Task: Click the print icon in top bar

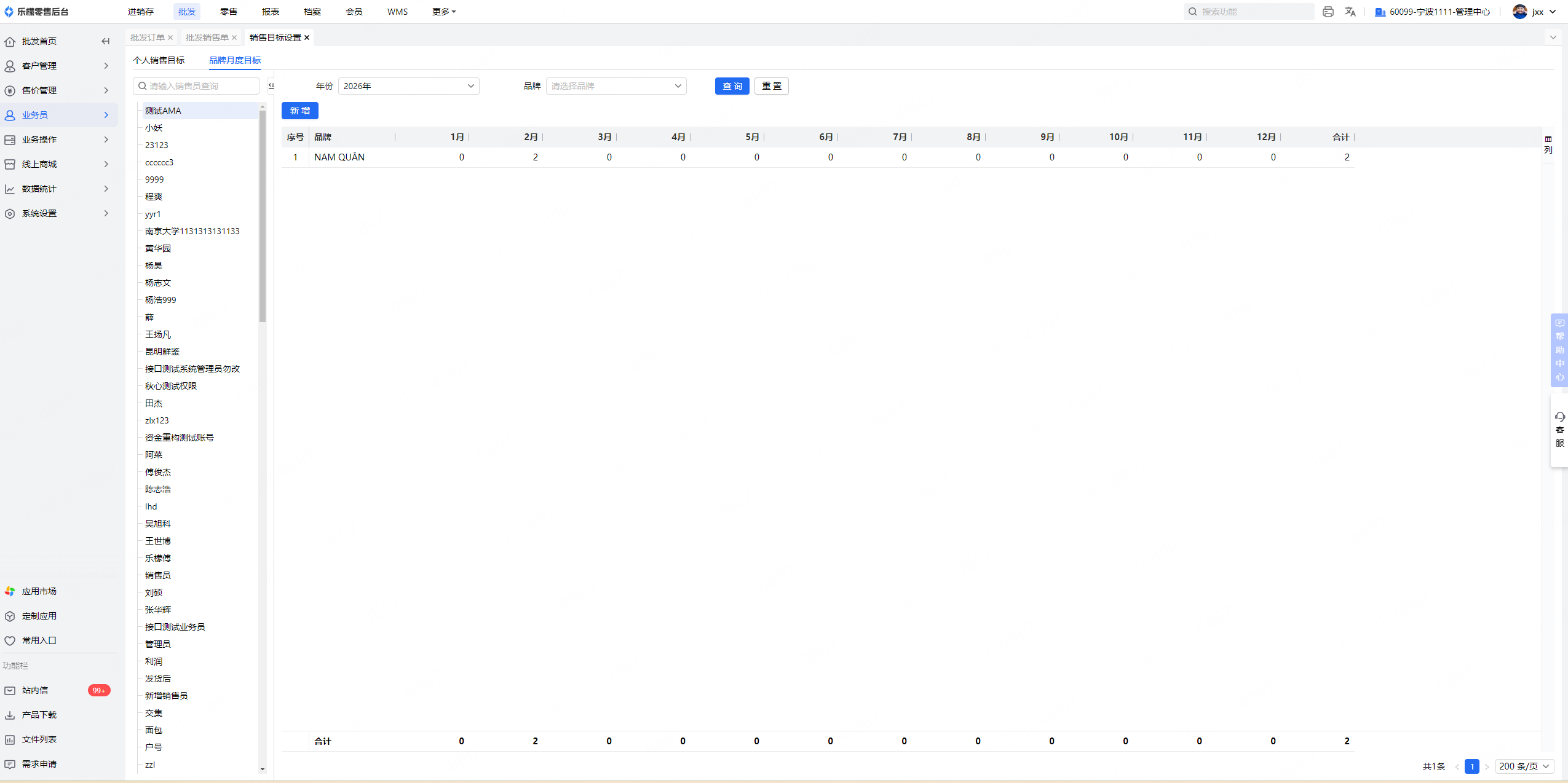Action: (x=1328, y=12)
